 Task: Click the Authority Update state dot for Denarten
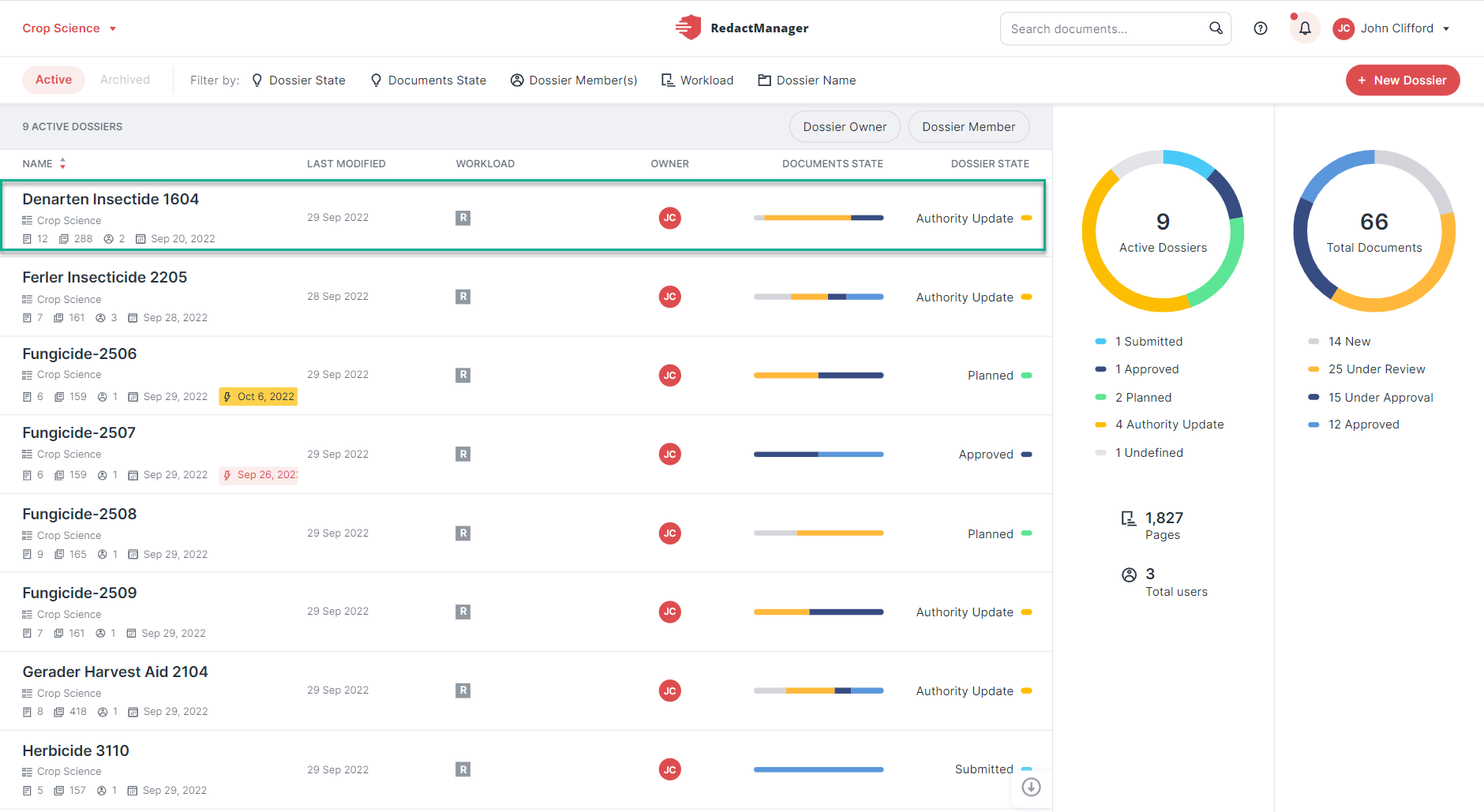(x=1026, y=218)
